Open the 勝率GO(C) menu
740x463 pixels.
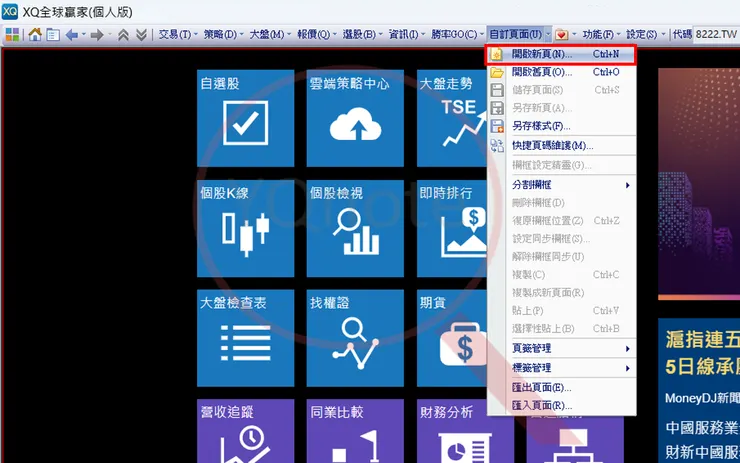(457, 35)
